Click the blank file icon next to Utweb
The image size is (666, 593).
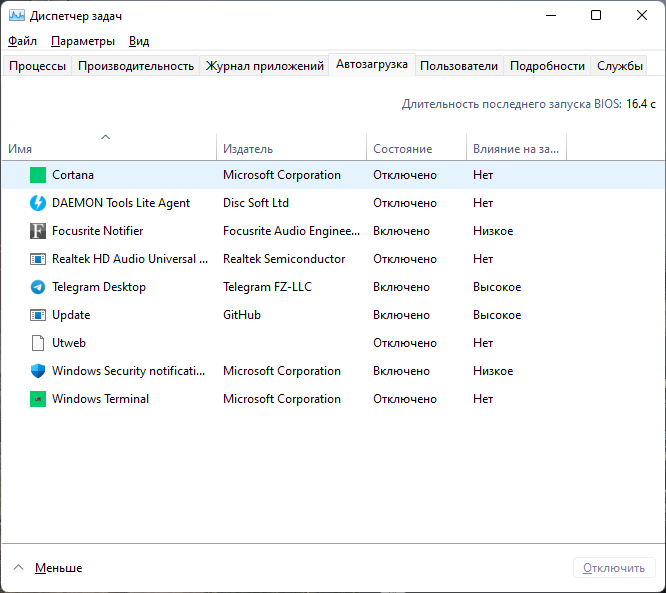38,343
